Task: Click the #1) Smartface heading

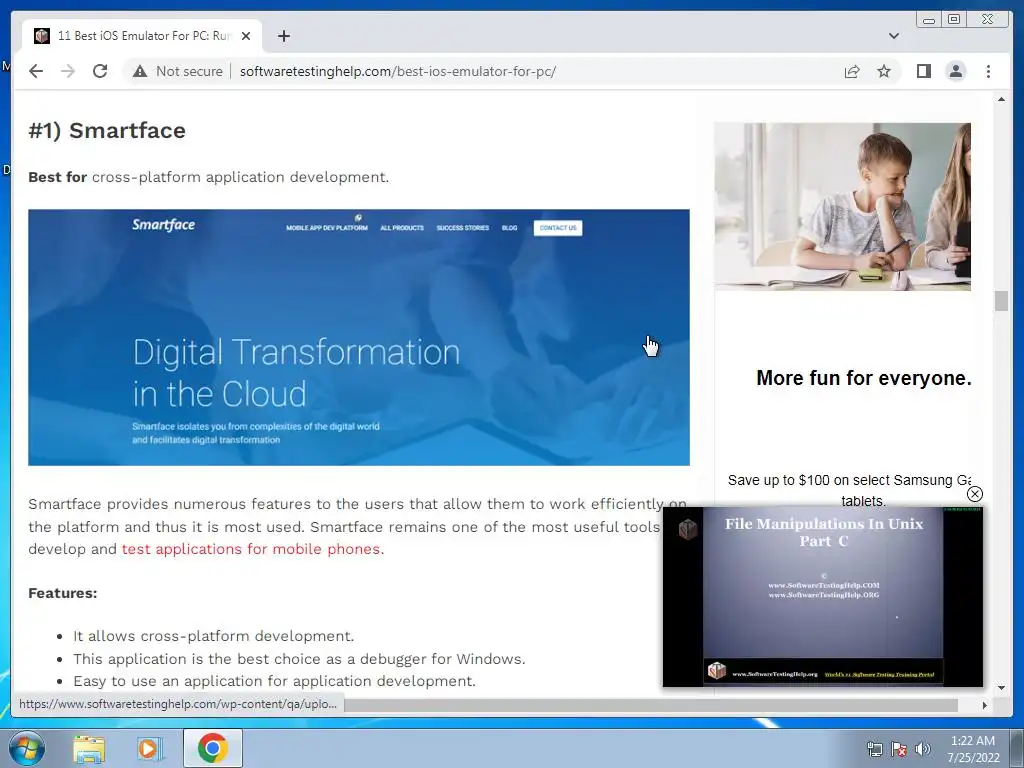Action: point(107,131)
